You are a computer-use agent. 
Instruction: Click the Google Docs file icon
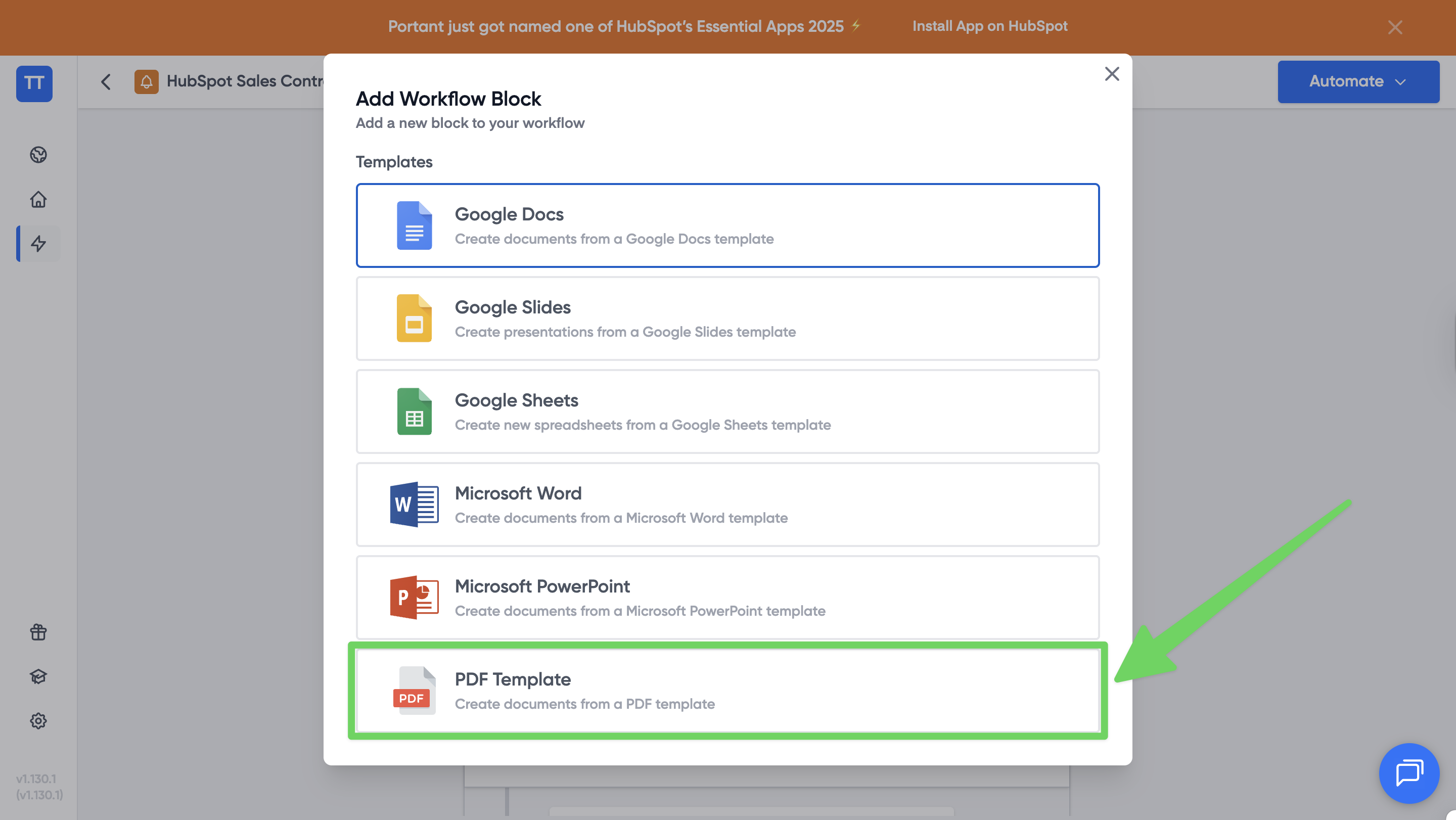[x=415, y=225]
